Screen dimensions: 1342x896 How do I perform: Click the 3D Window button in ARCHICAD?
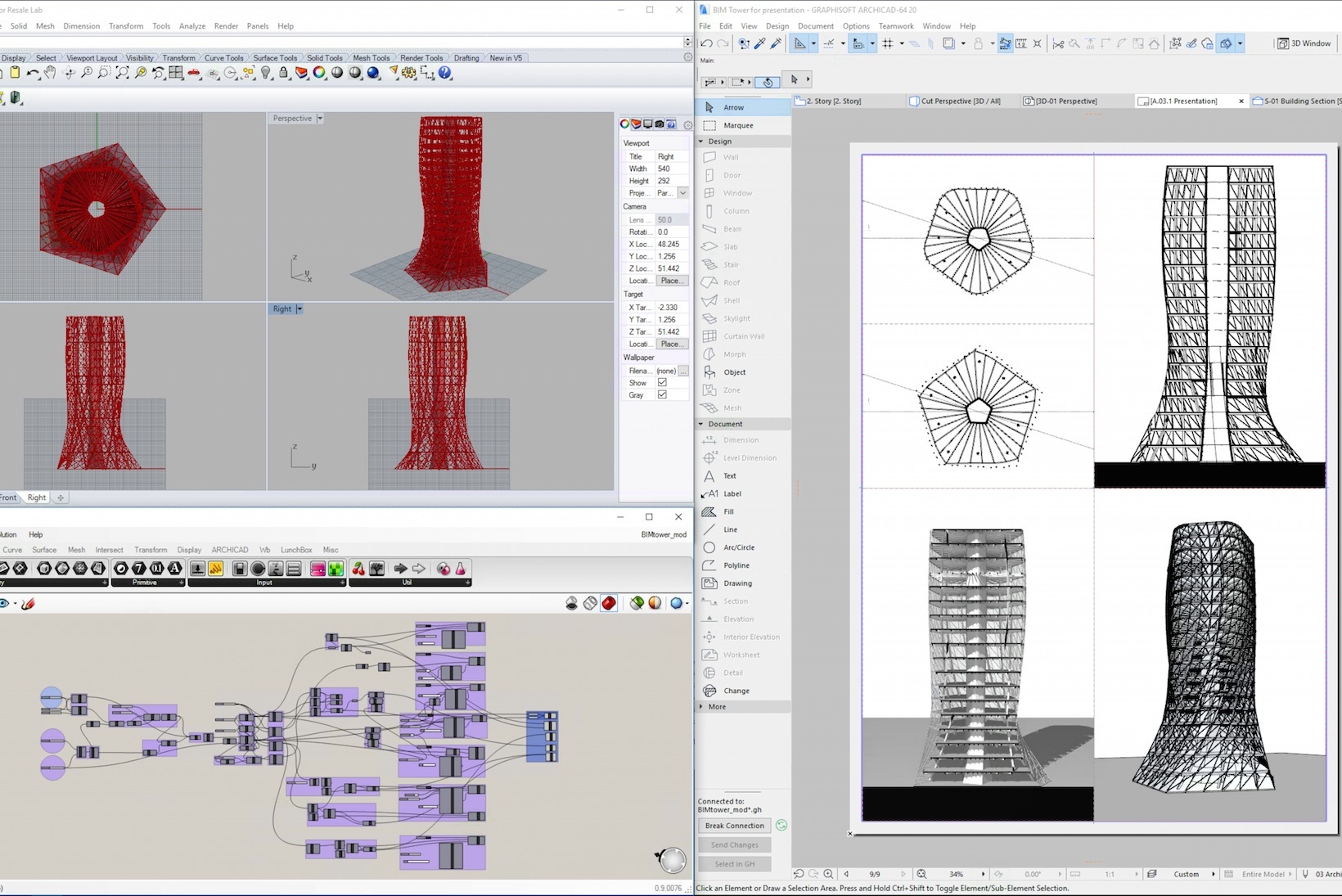click(x=1304, y=43)
